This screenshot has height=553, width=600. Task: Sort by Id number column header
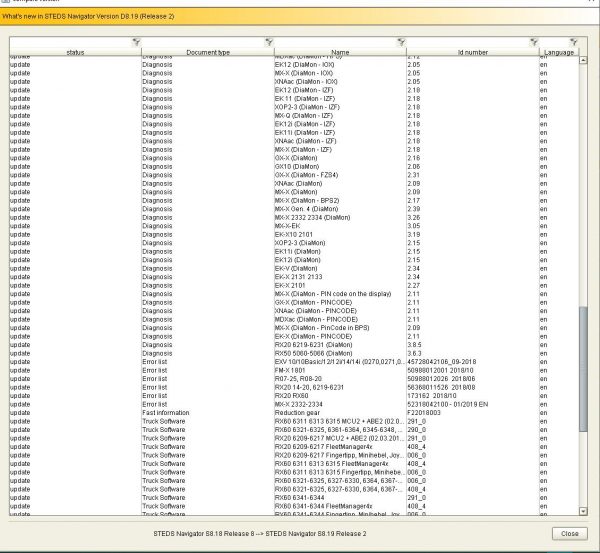coord(473,52)
